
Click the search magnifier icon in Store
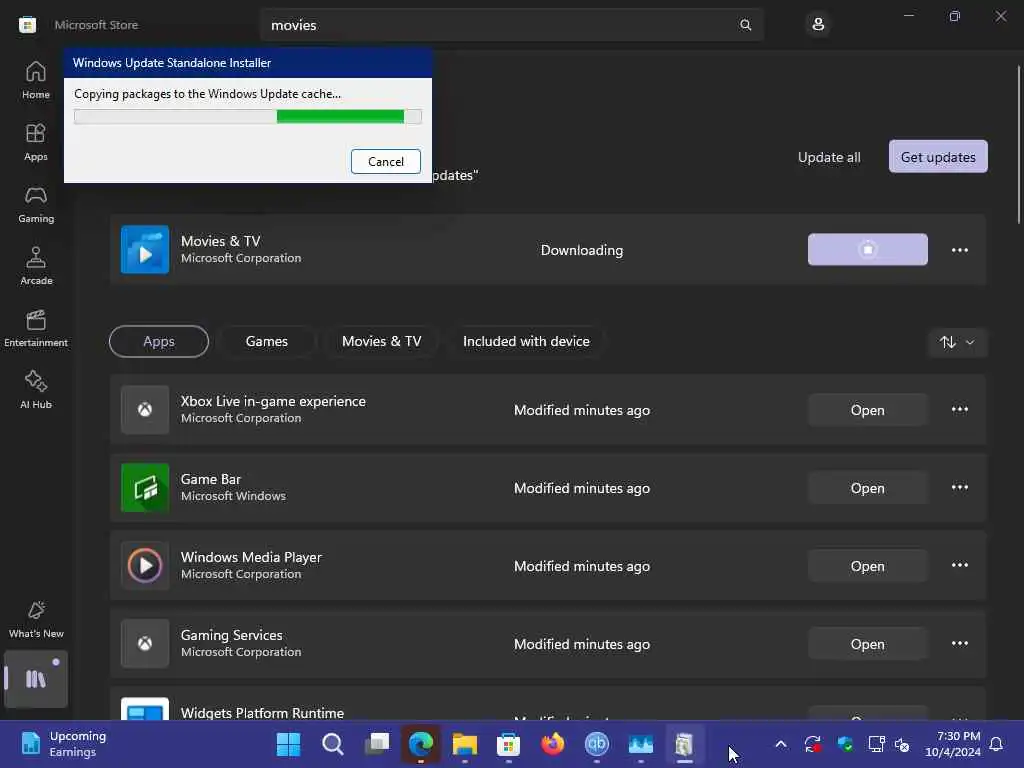(x=745, y=25)
